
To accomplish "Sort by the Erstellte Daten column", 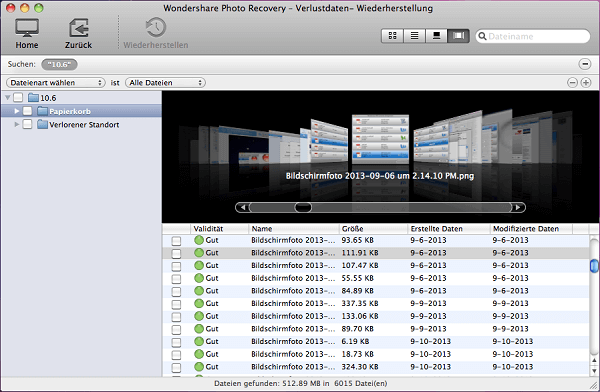I will pyautogui.click(x=449, y=229).
